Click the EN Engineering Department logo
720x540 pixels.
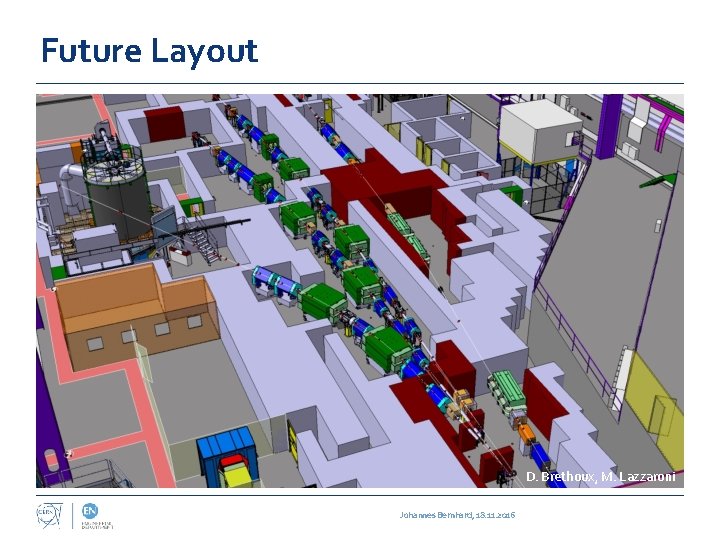(97, 517)
